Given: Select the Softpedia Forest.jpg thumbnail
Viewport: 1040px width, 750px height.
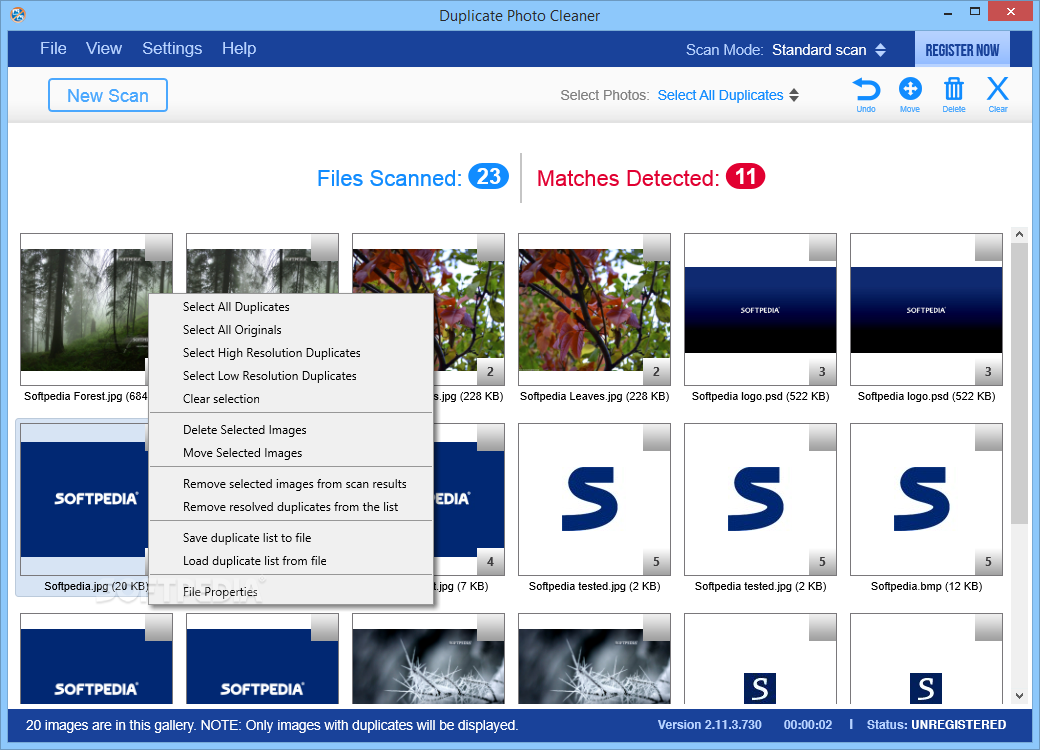Looking at the screenshot, I should tap(84, 309).
